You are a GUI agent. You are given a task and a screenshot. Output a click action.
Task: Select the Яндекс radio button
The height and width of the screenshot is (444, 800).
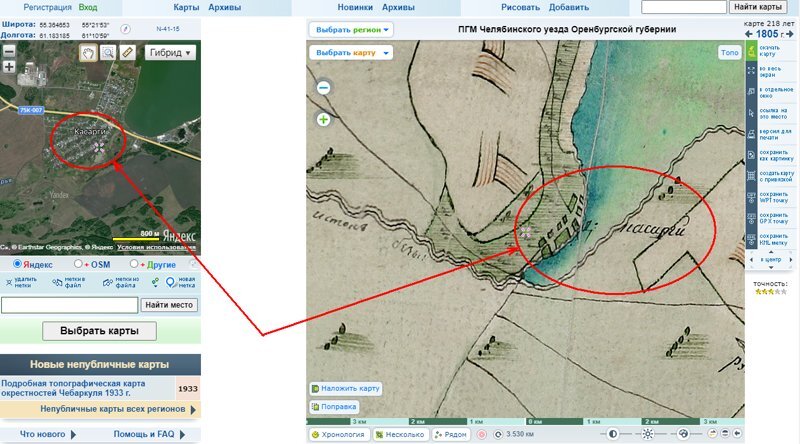point(17,264)
